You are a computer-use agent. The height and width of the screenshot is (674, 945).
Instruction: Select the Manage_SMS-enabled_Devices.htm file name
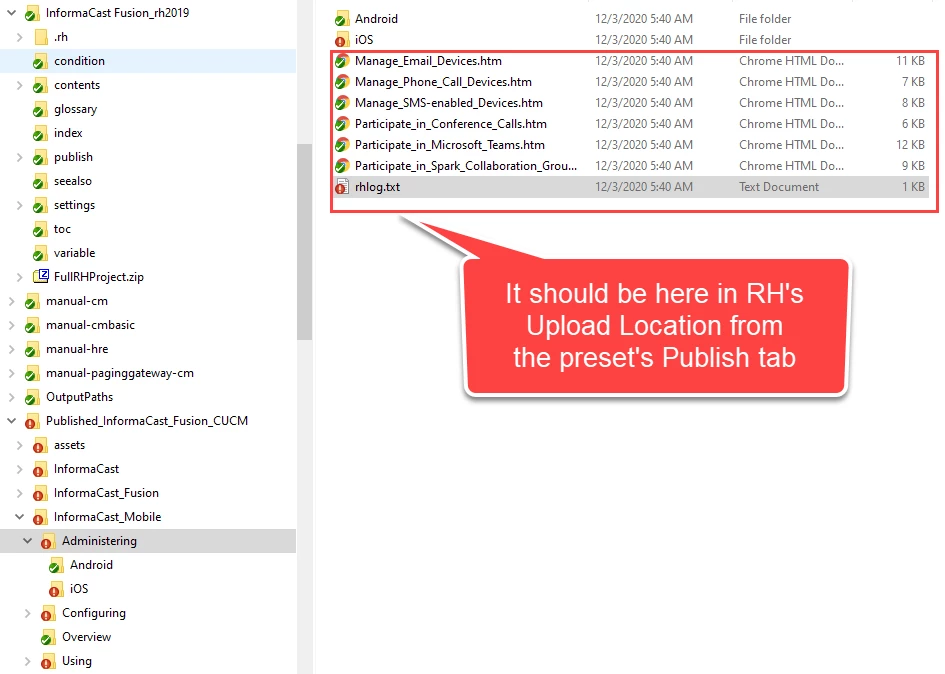[448, 103]
